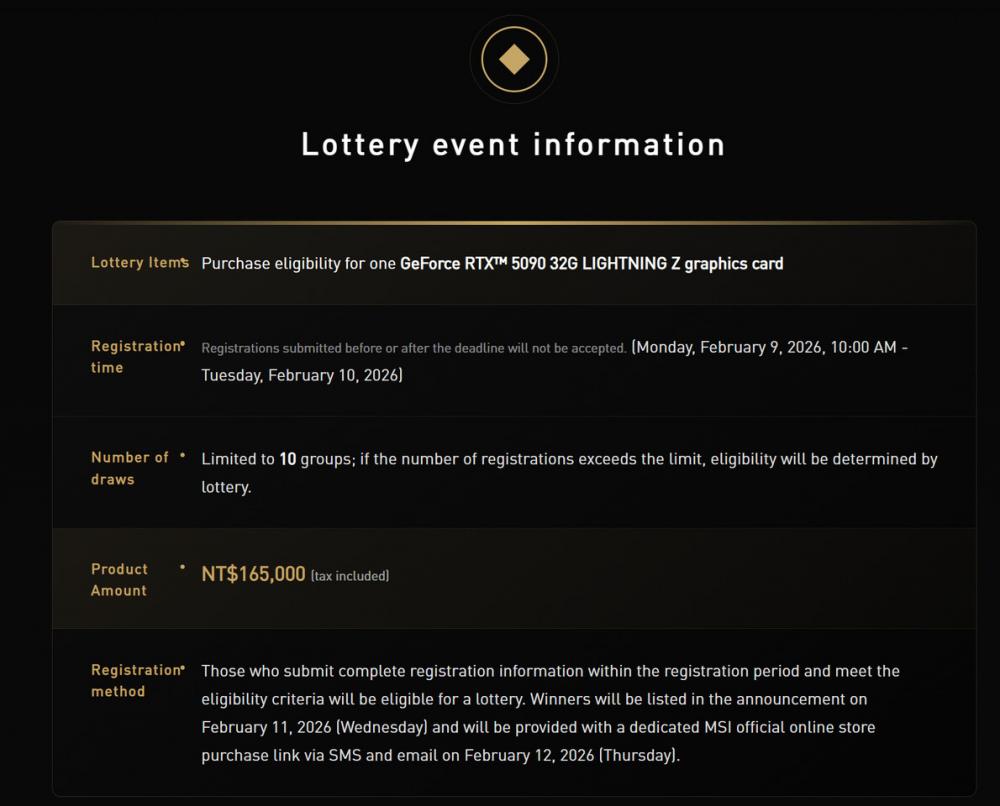Select the "Registration time" row label

tap(134, 357)
